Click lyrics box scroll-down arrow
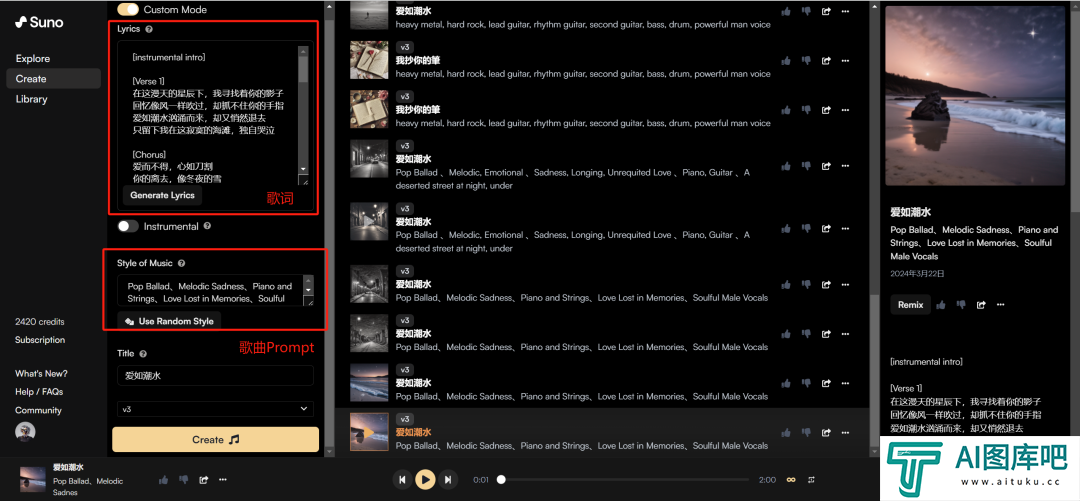This screenshot has height=501, width=1080. point(303,169)
